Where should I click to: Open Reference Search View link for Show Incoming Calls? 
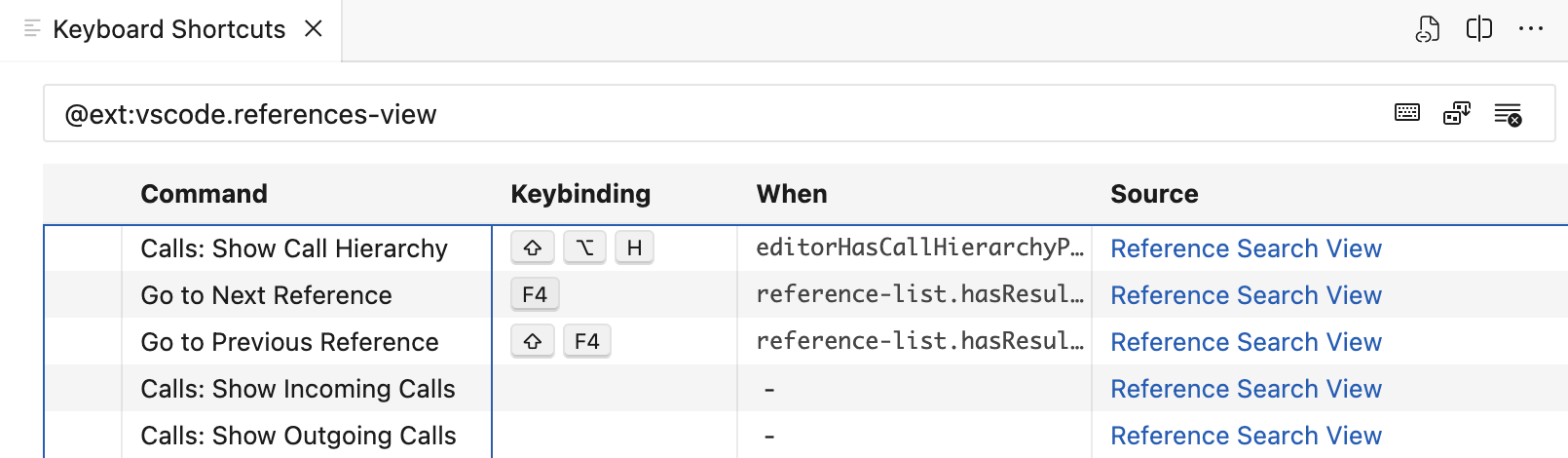click(1246, 389)
